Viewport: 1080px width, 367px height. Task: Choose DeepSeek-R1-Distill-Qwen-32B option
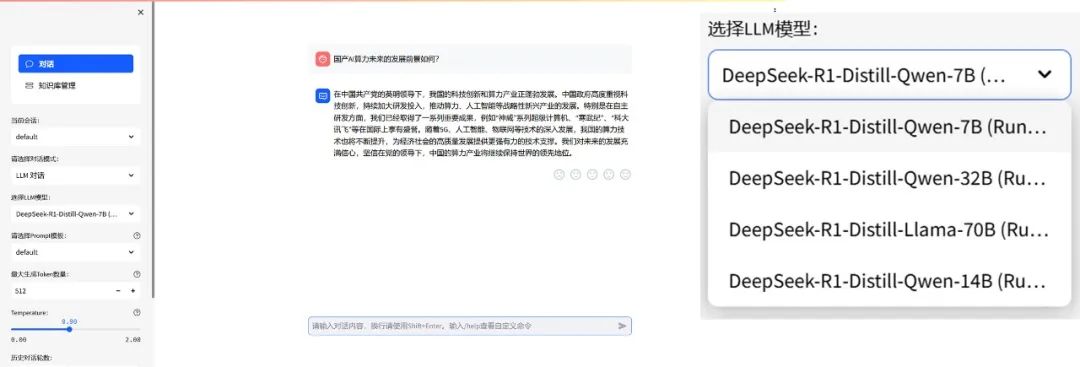tap(889, 178)
